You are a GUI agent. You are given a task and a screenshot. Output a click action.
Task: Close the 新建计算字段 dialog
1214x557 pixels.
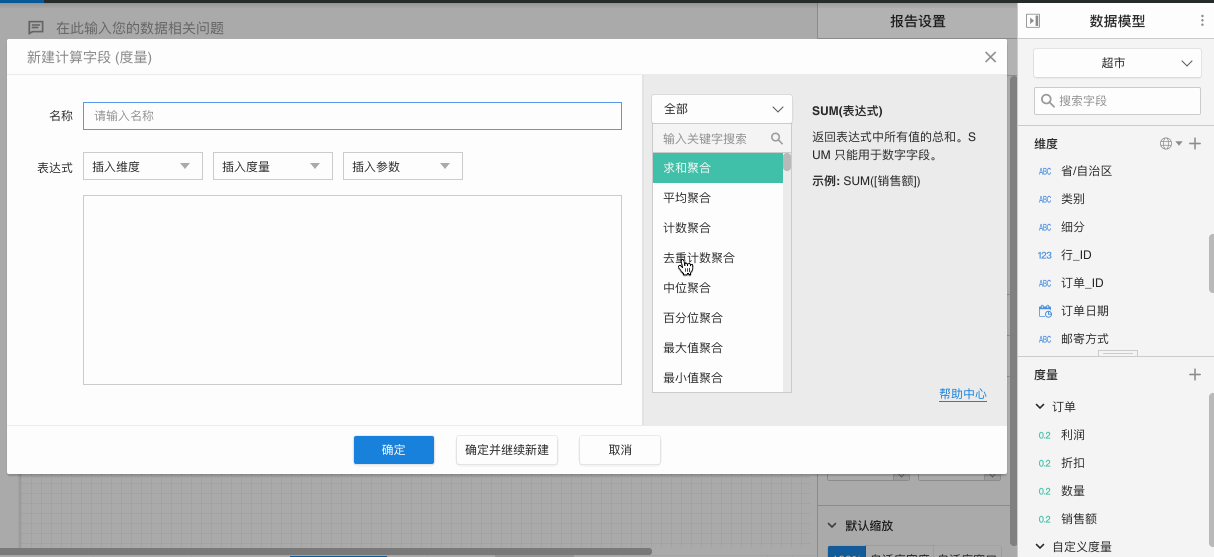click(990, 57)
